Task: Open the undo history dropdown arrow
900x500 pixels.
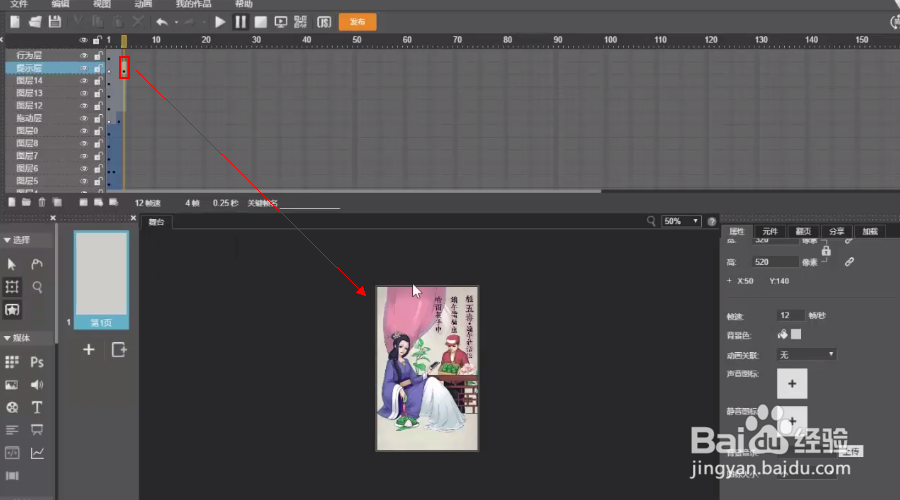Action: click(176, 22)
